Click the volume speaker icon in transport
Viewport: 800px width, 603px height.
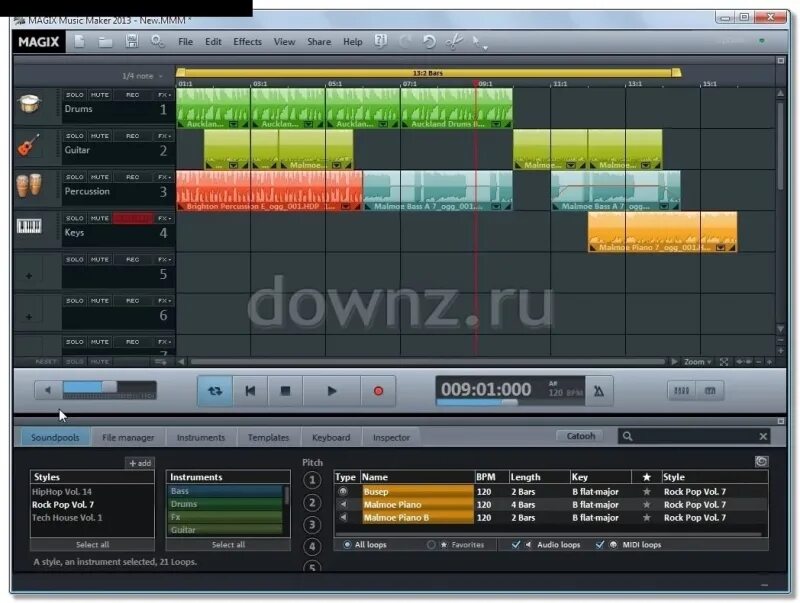48,390
